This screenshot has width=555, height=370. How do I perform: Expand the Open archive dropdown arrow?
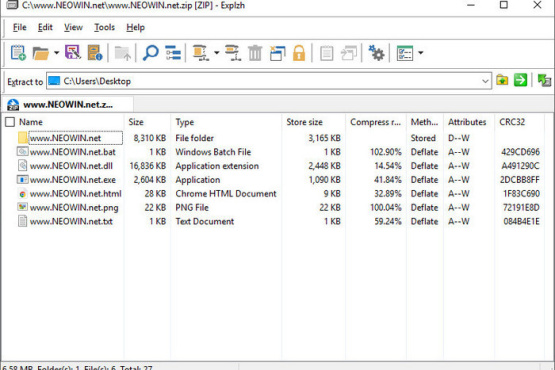coord(56,53)
